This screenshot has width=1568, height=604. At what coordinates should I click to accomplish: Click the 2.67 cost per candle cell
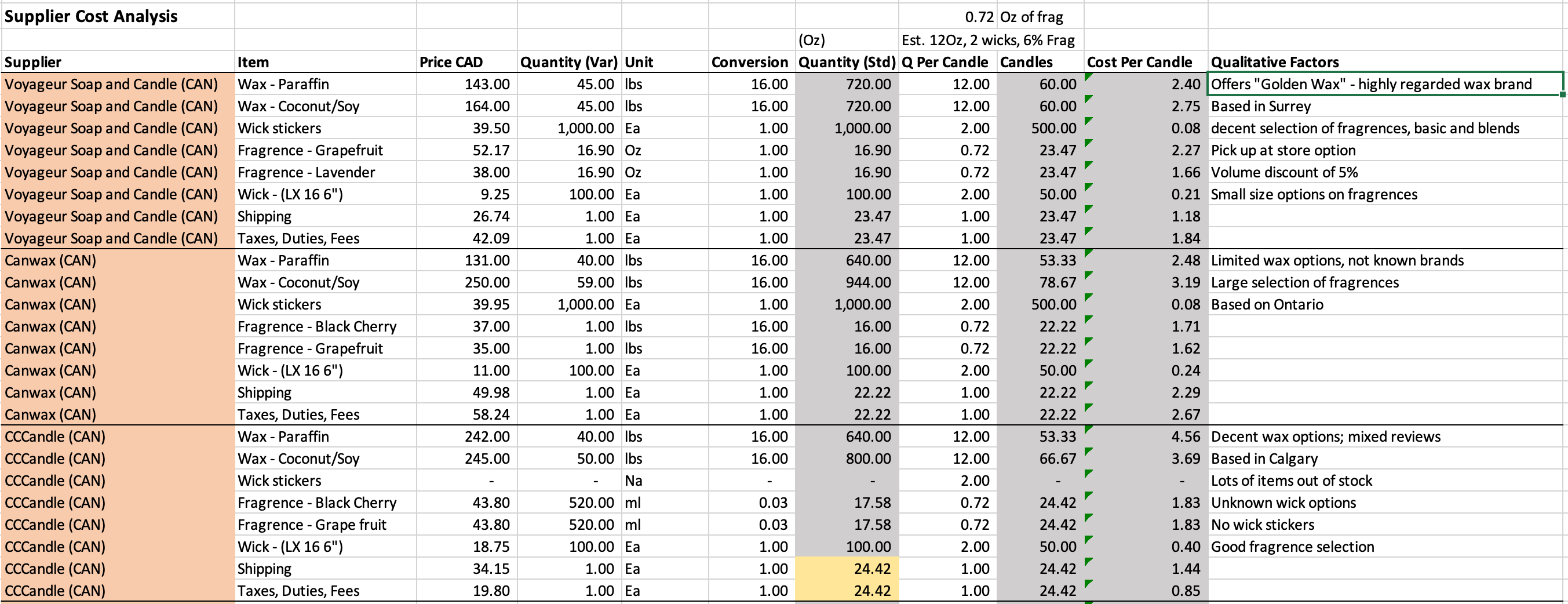1146,414
